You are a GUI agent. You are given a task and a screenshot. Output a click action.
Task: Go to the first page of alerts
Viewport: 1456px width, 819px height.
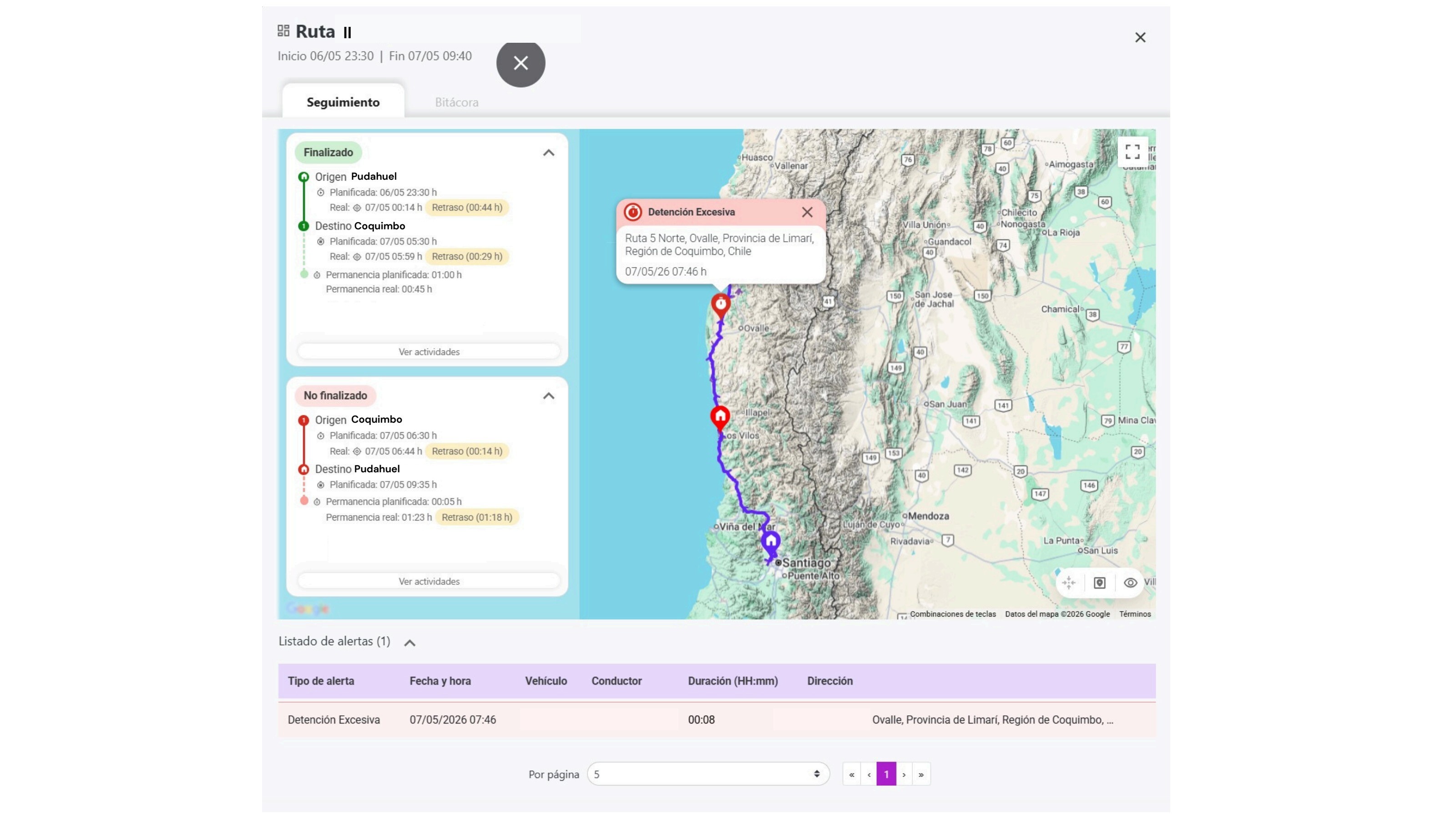851,774
